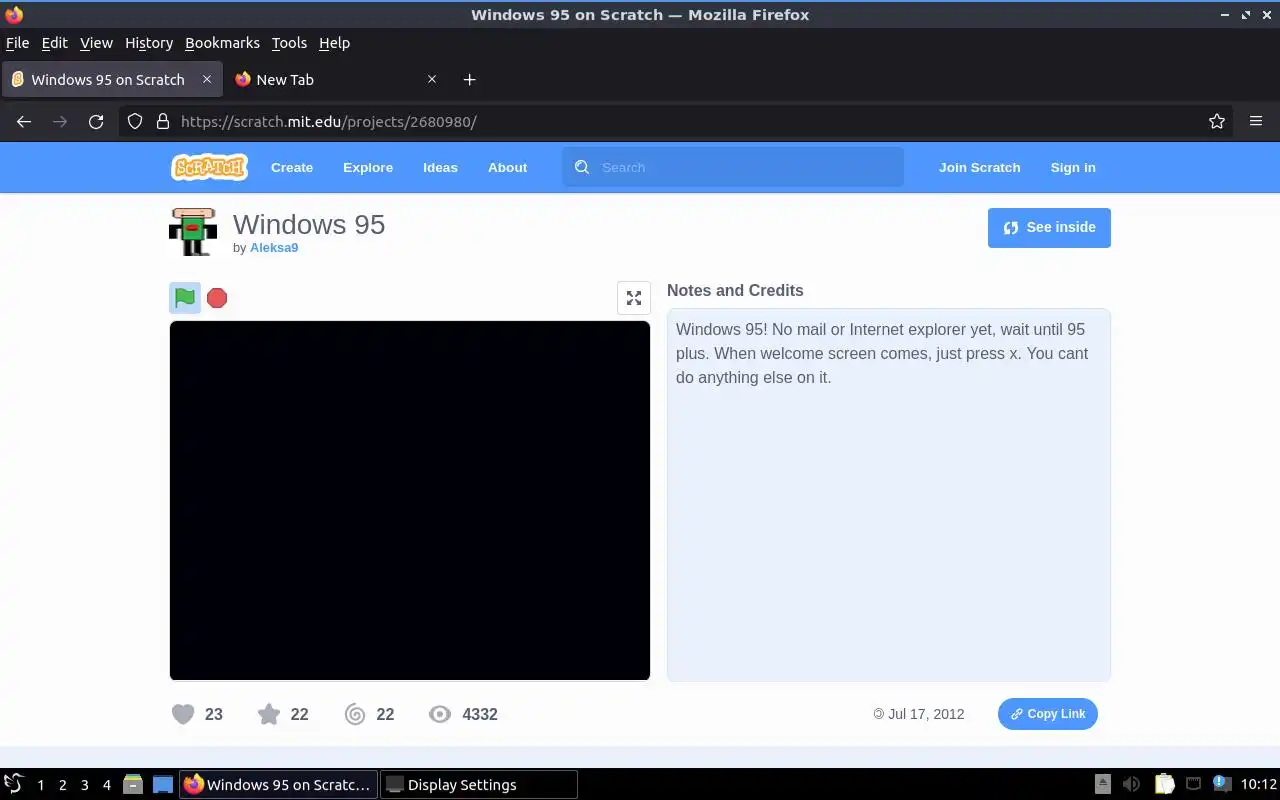
Task: Click the remix spiral icon
Action: tap(355, 714)
